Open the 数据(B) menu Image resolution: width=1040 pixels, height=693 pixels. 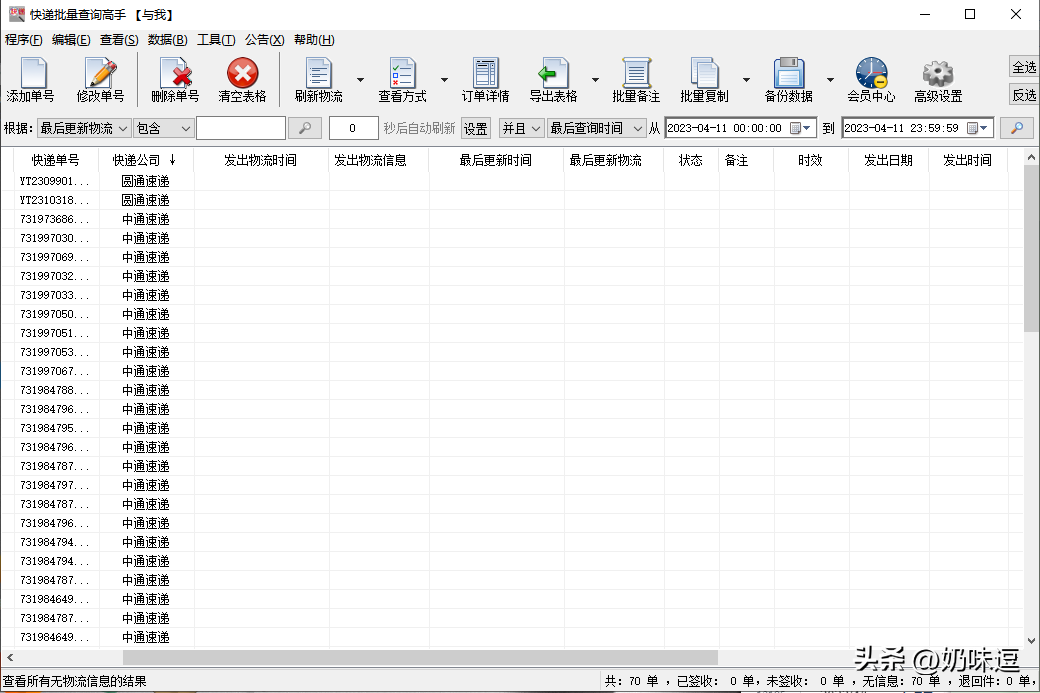coord(167,40)
